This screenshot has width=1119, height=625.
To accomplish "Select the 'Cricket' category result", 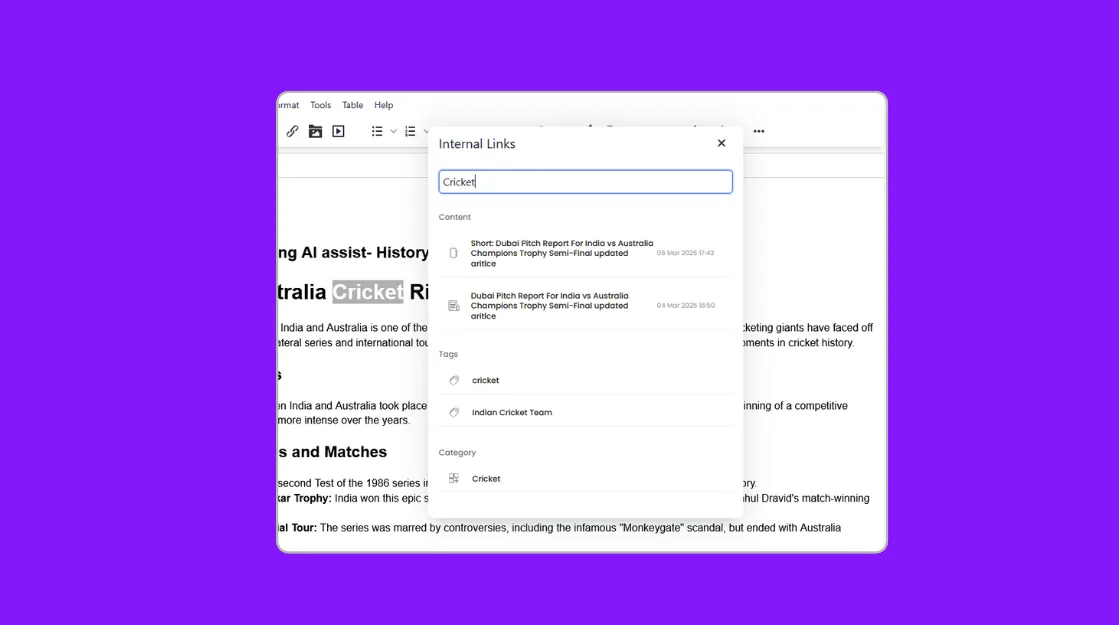I will [585, 479].
